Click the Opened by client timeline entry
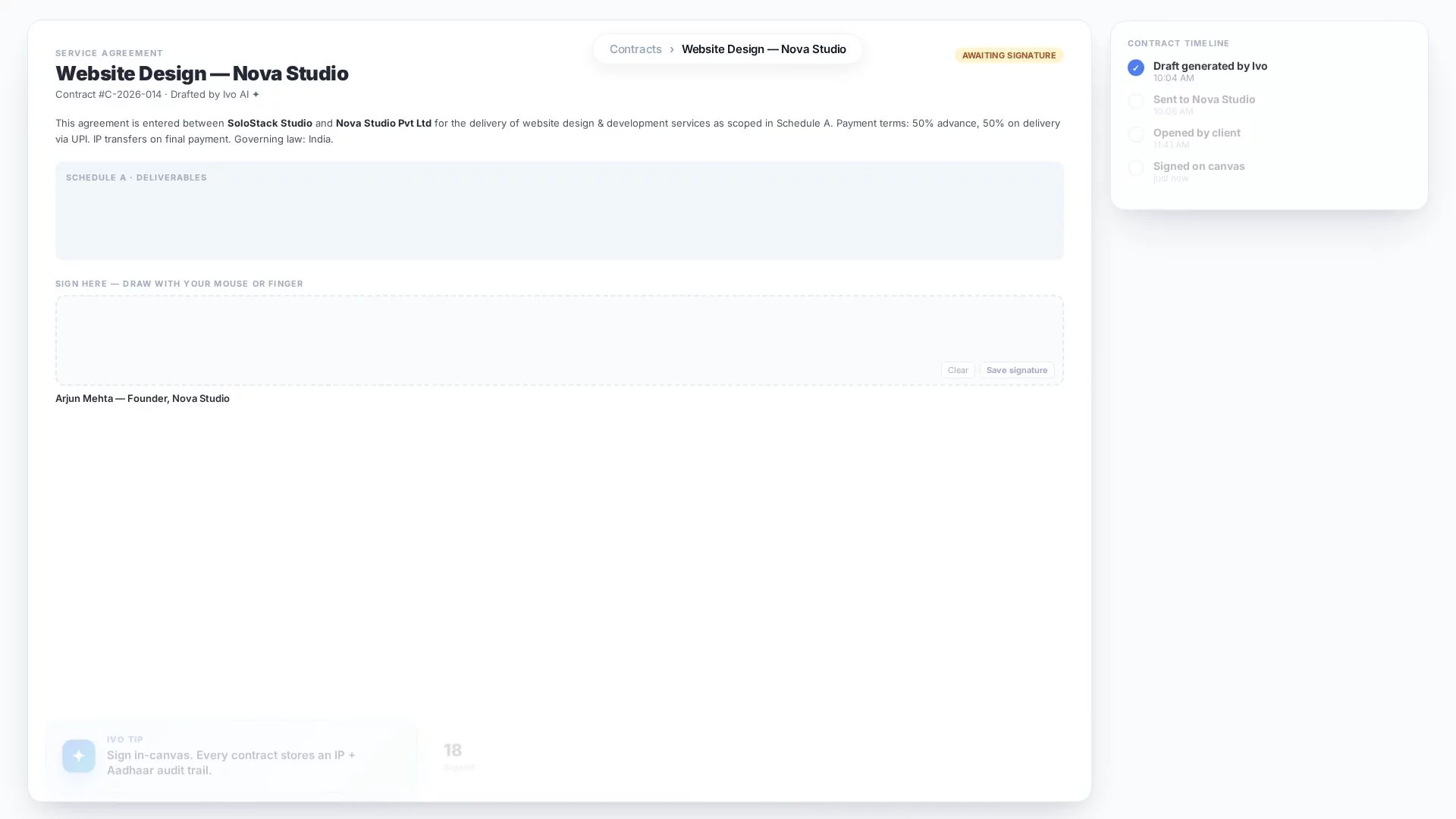Screen dimensions: 1456x819 pos(1197,138)
